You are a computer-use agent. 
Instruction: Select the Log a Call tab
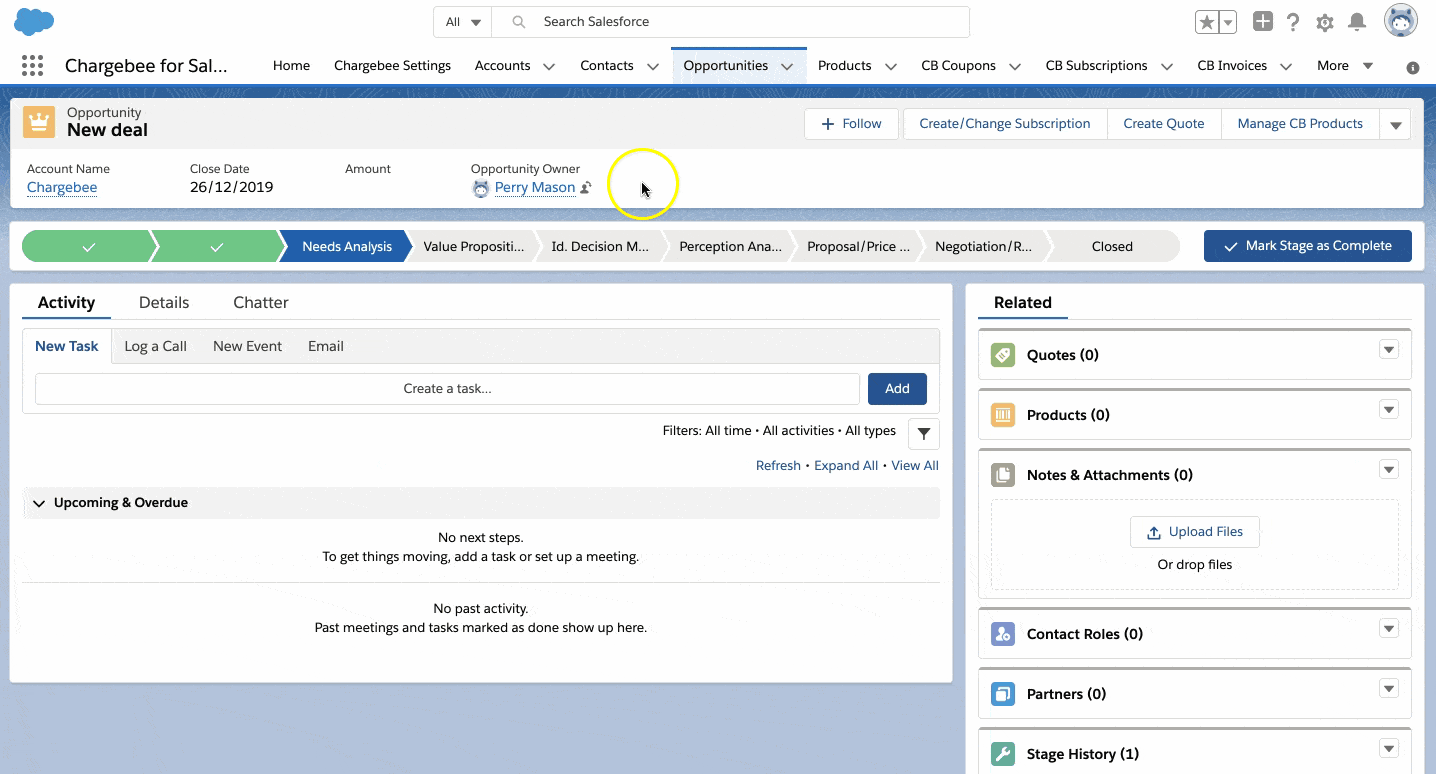coord(155,346)
